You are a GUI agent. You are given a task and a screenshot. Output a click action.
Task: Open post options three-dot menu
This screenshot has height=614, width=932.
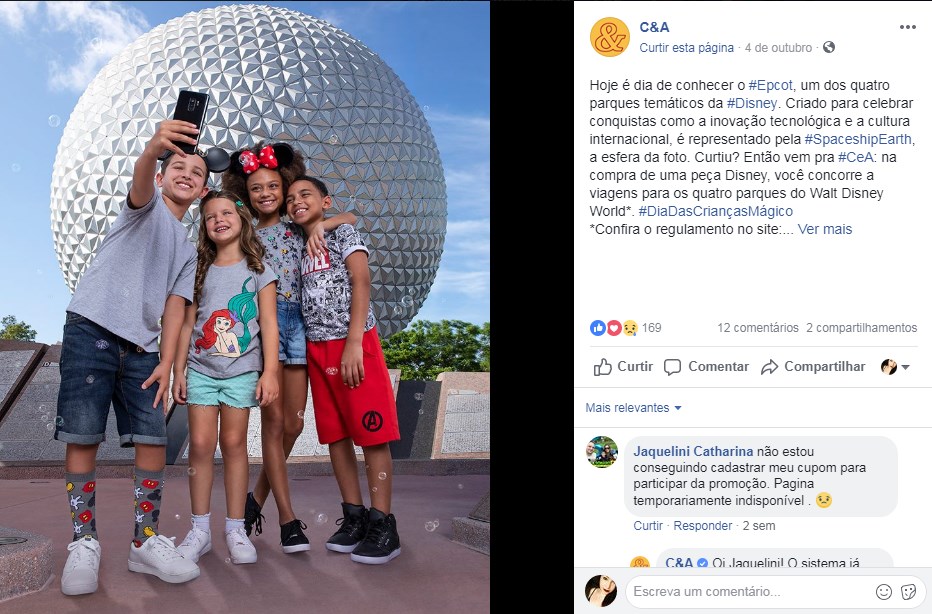[x=907, y=27]
